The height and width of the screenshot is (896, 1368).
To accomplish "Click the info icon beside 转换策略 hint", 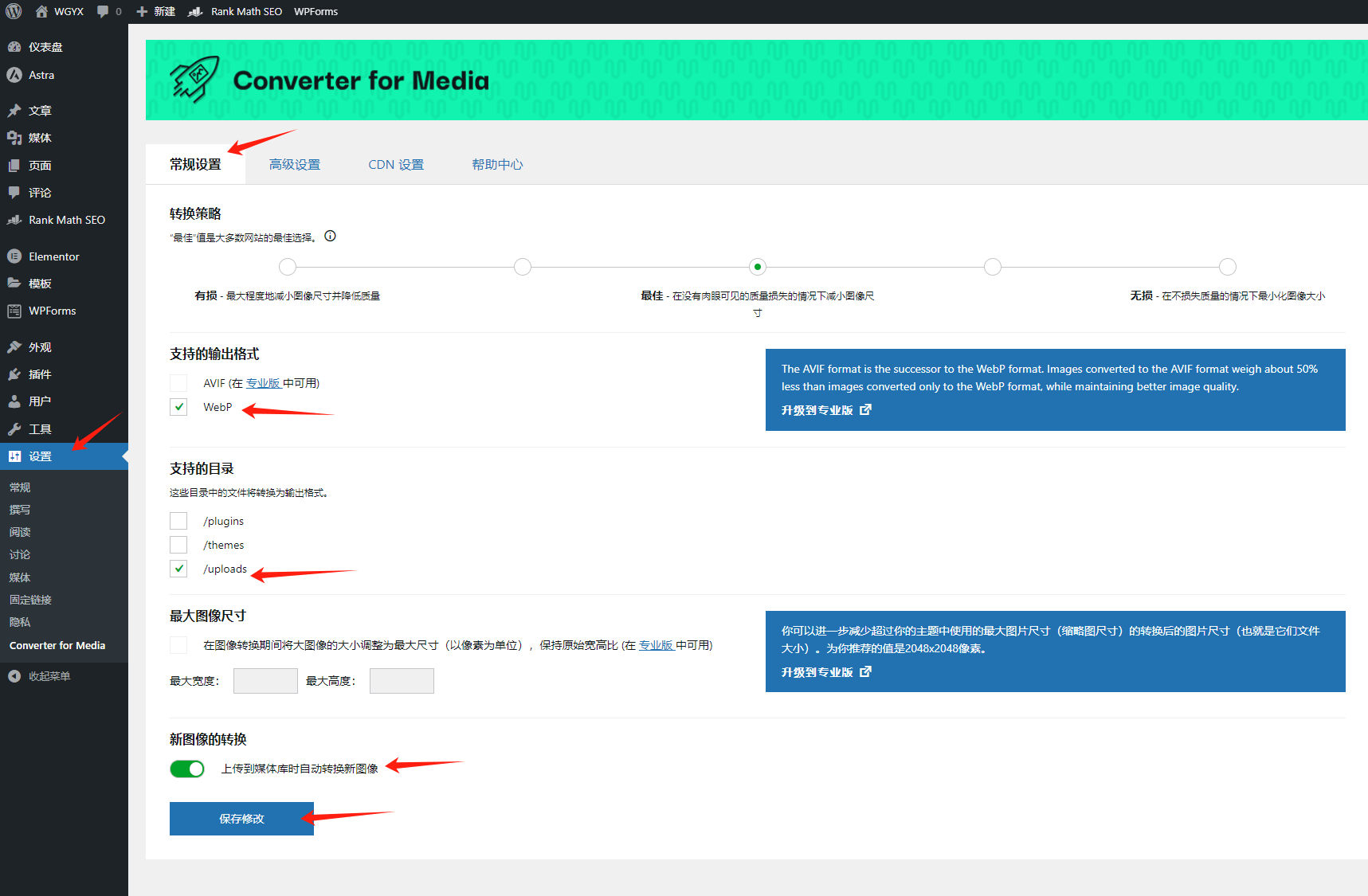I will 330,236.
